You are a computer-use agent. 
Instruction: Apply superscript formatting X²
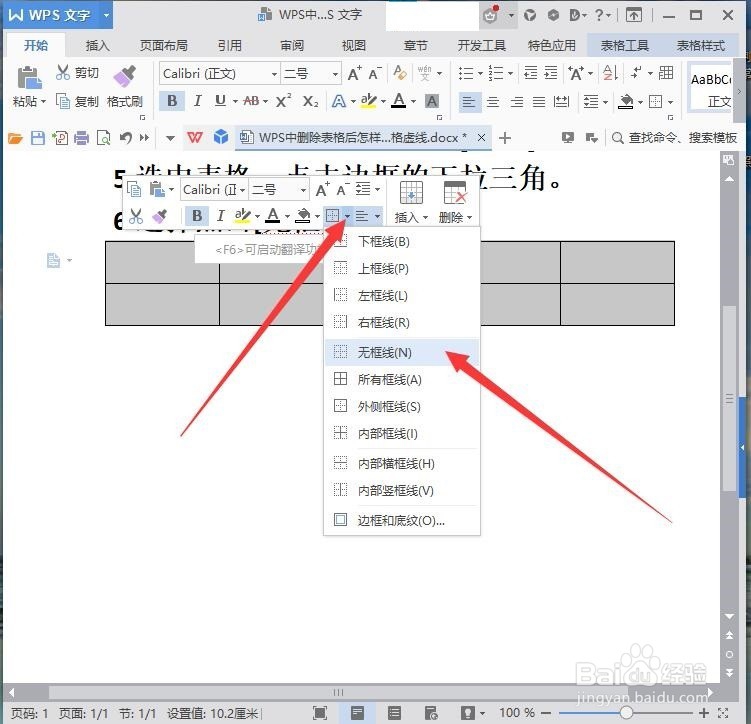point(284,101)
